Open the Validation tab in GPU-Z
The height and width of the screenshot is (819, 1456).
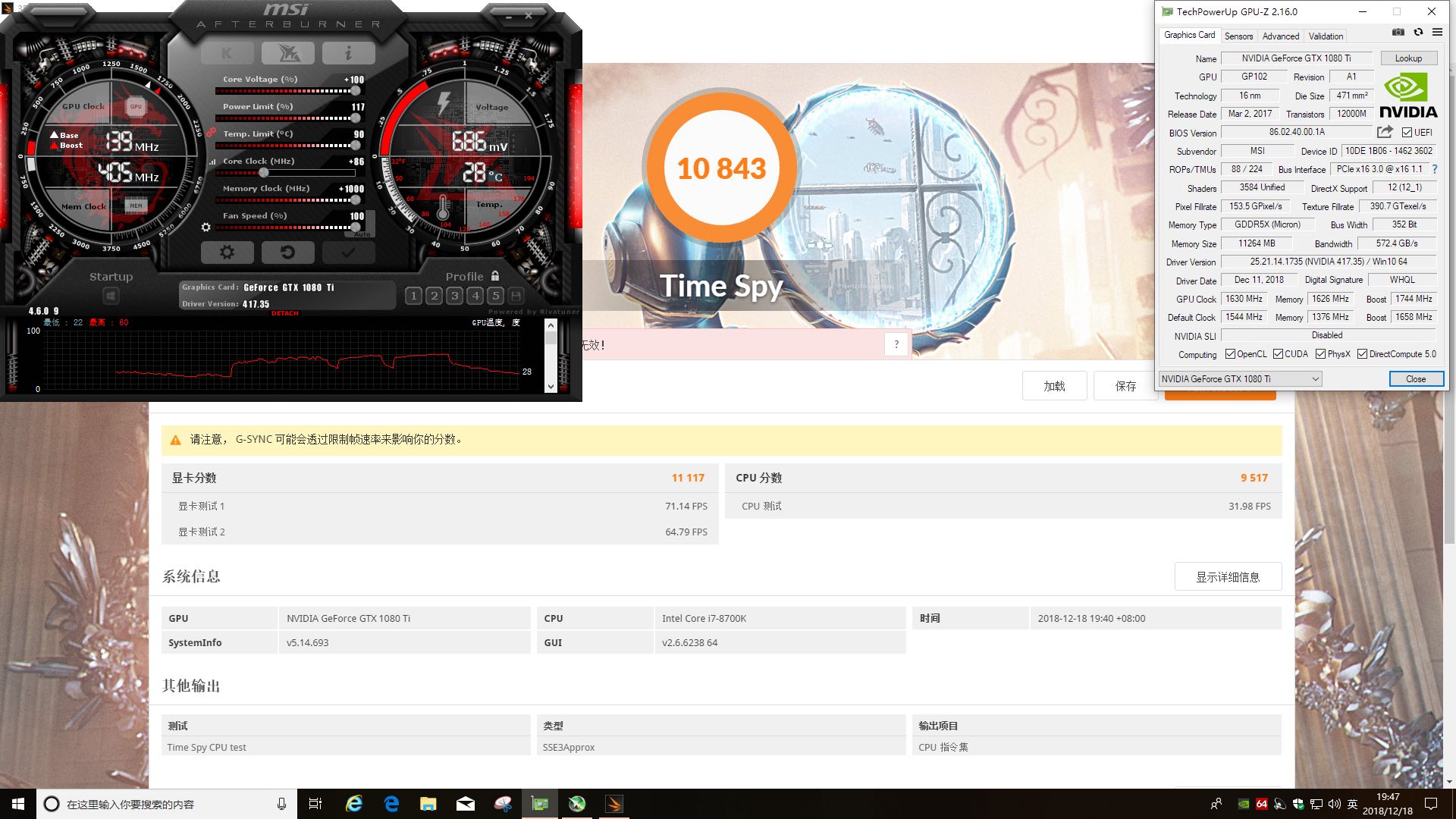(x=1326, y=36)
